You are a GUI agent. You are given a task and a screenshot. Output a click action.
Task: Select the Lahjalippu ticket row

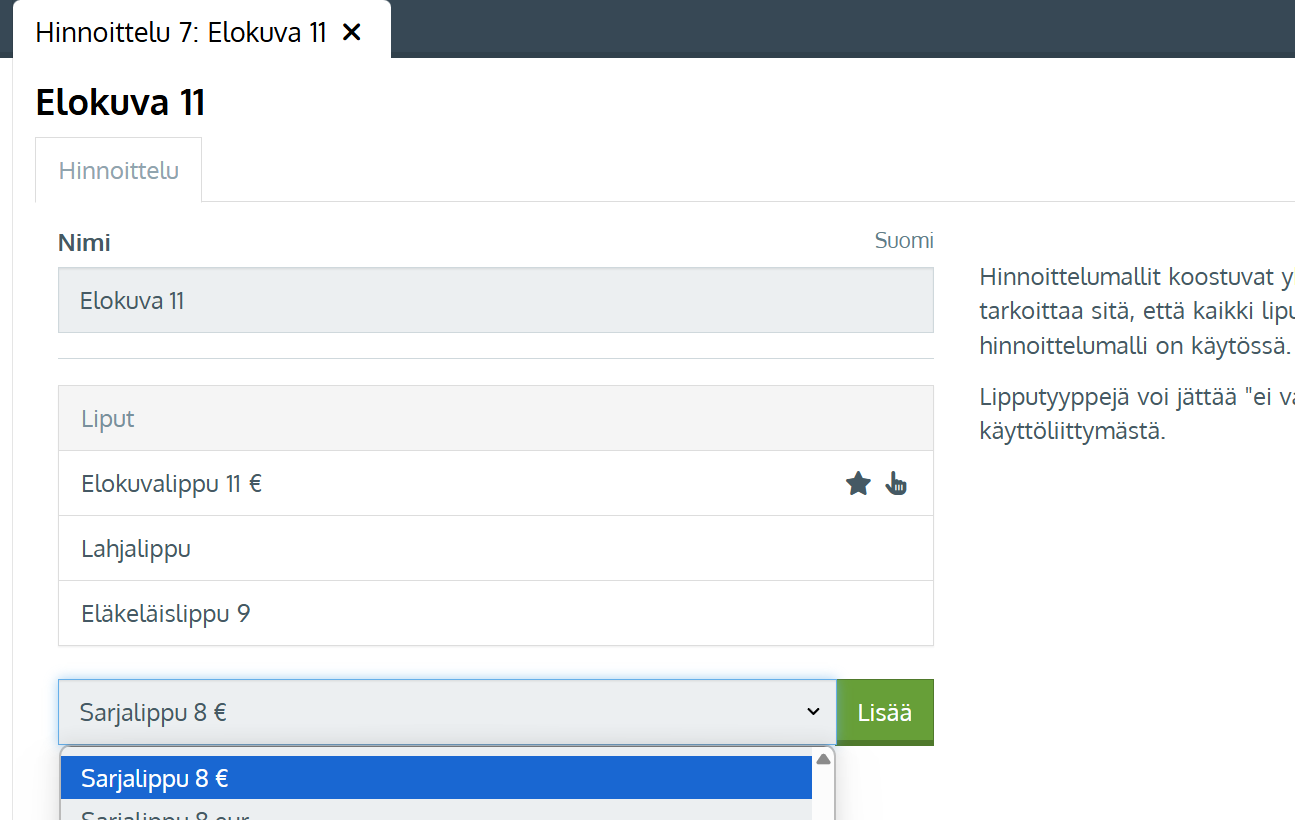(x=496, y=549)
